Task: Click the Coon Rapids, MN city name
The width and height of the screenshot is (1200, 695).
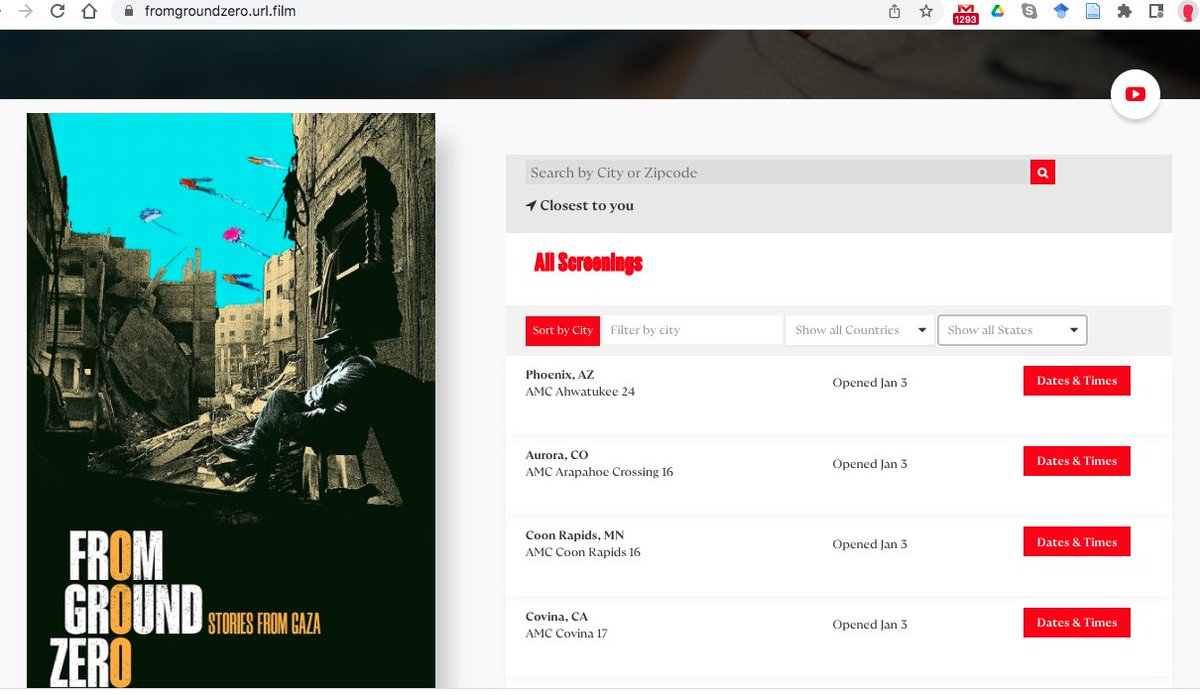Action: coord(575,535)
